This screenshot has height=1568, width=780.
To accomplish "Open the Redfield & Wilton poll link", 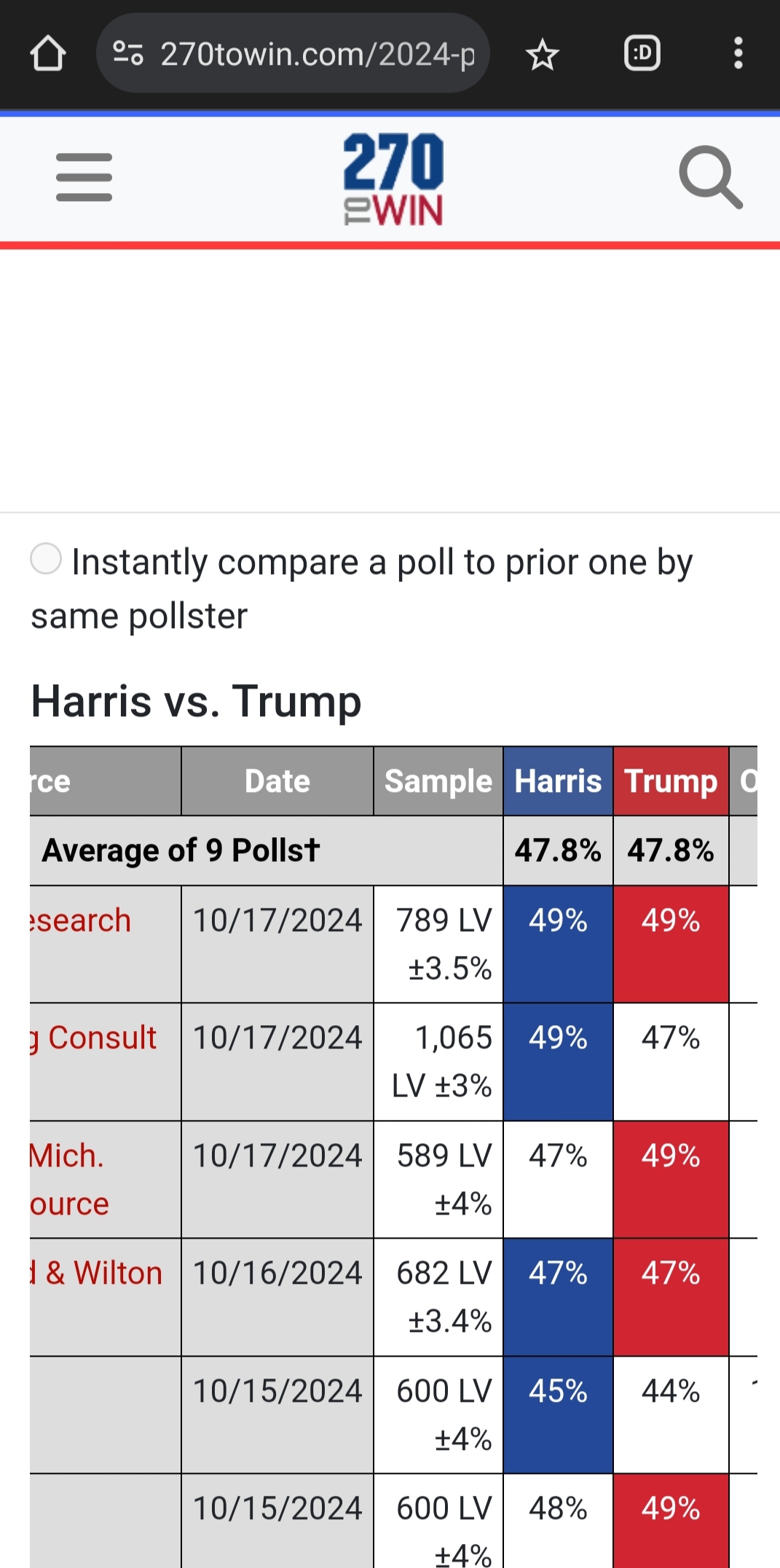I will coord(96,1273).
